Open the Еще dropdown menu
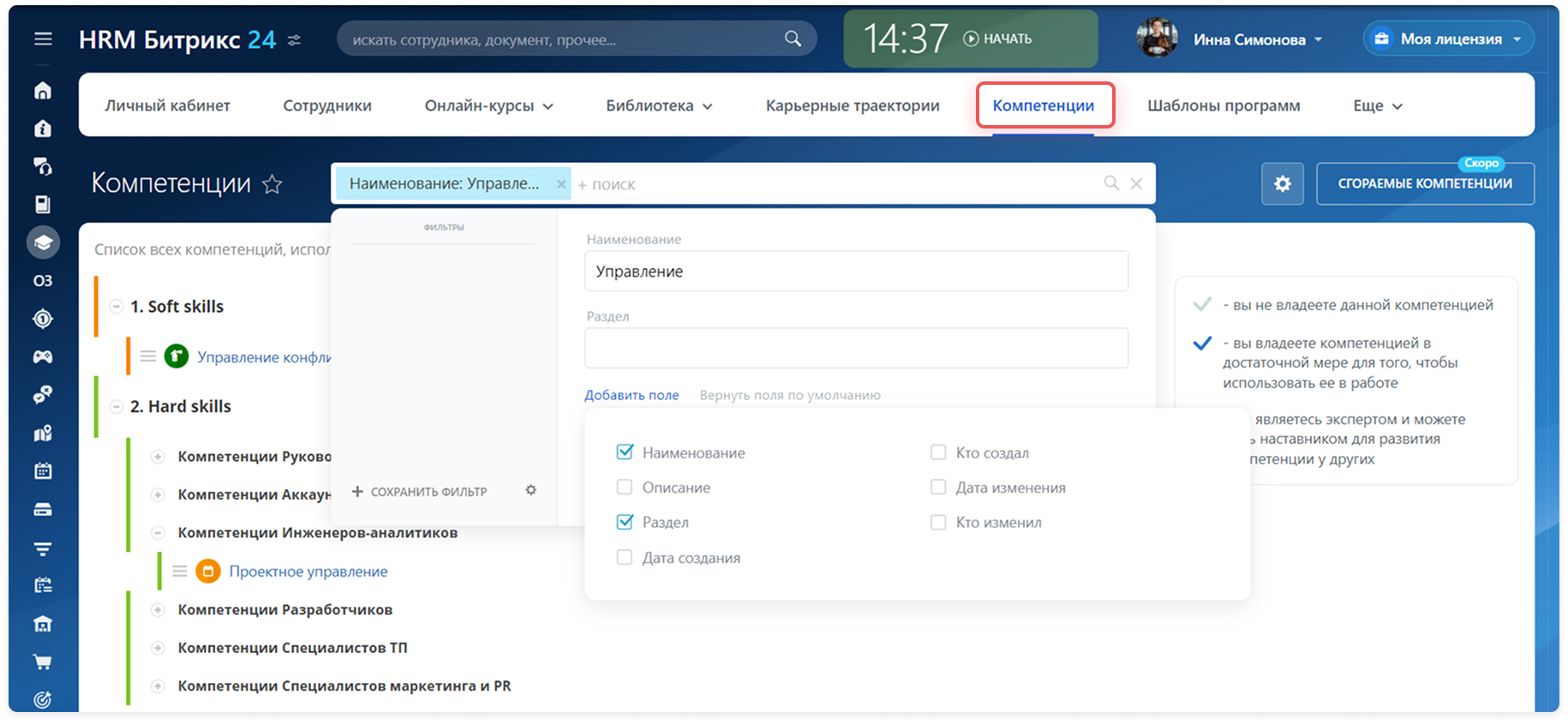The height and width of the screenshot is (724, 1568). (x=1377, y=106)
